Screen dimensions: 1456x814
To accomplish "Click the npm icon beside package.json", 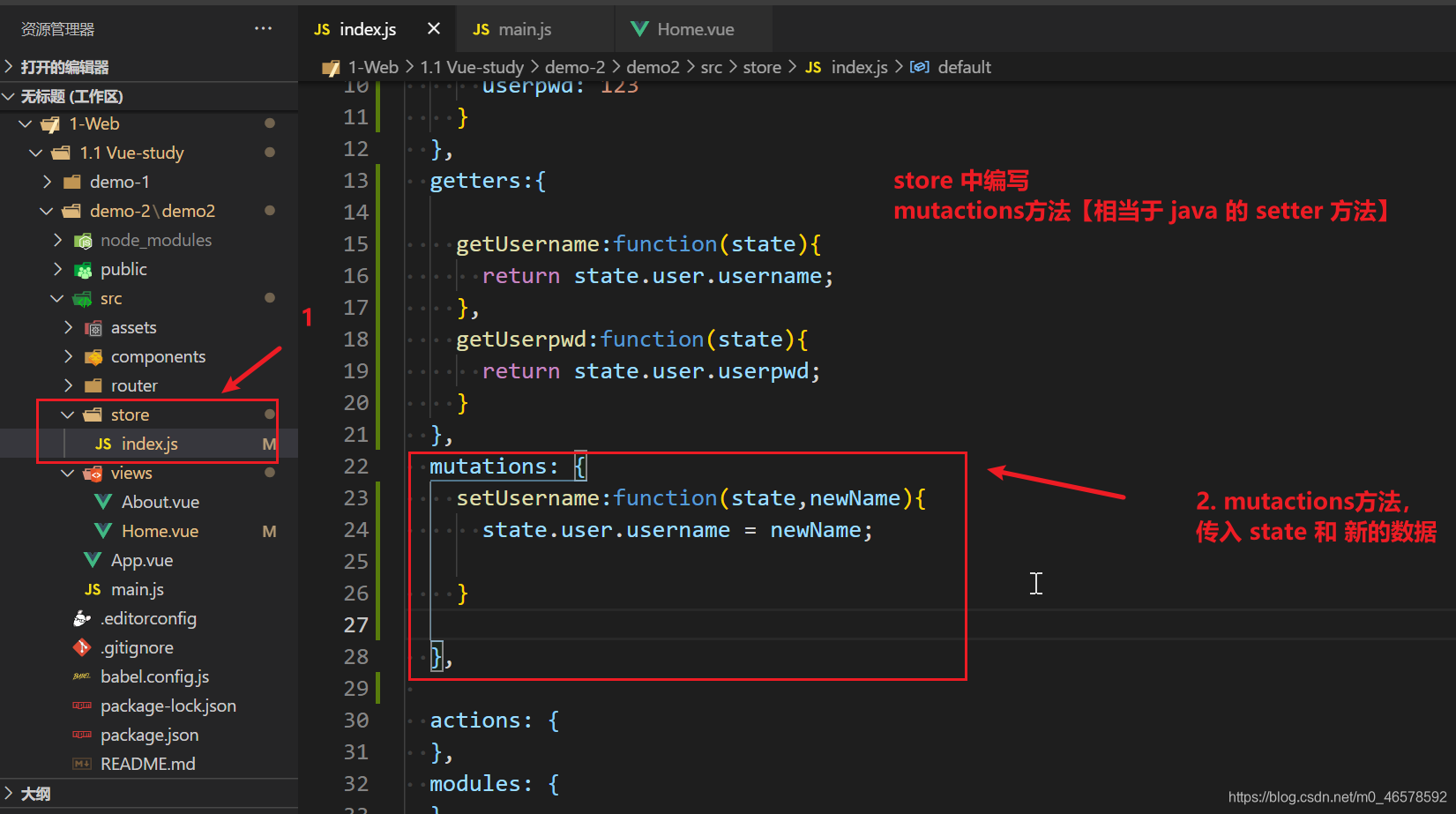I will [x=82, y=736].
